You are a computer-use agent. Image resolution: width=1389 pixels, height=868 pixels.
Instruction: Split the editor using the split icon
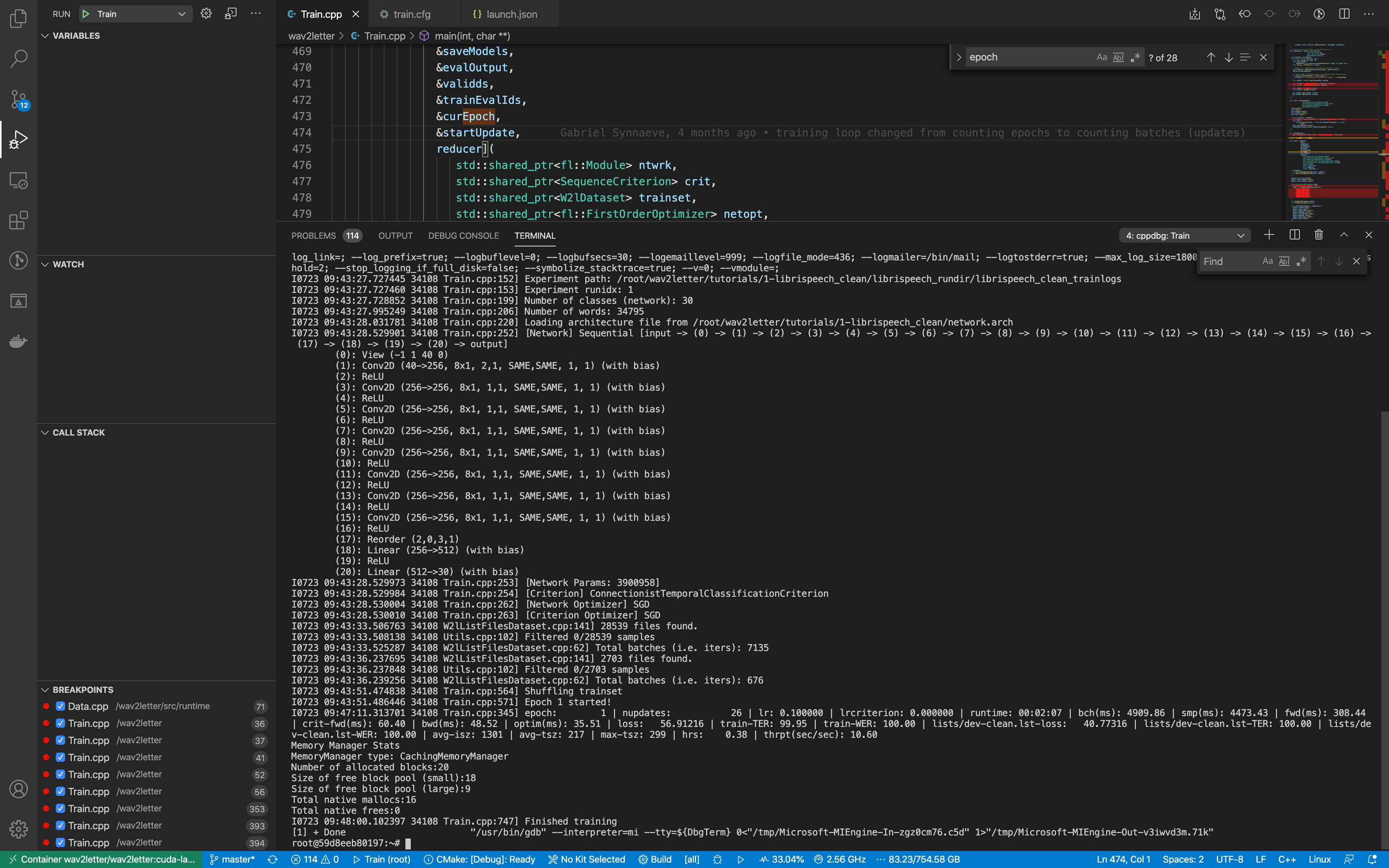(x=1344, y=14)
